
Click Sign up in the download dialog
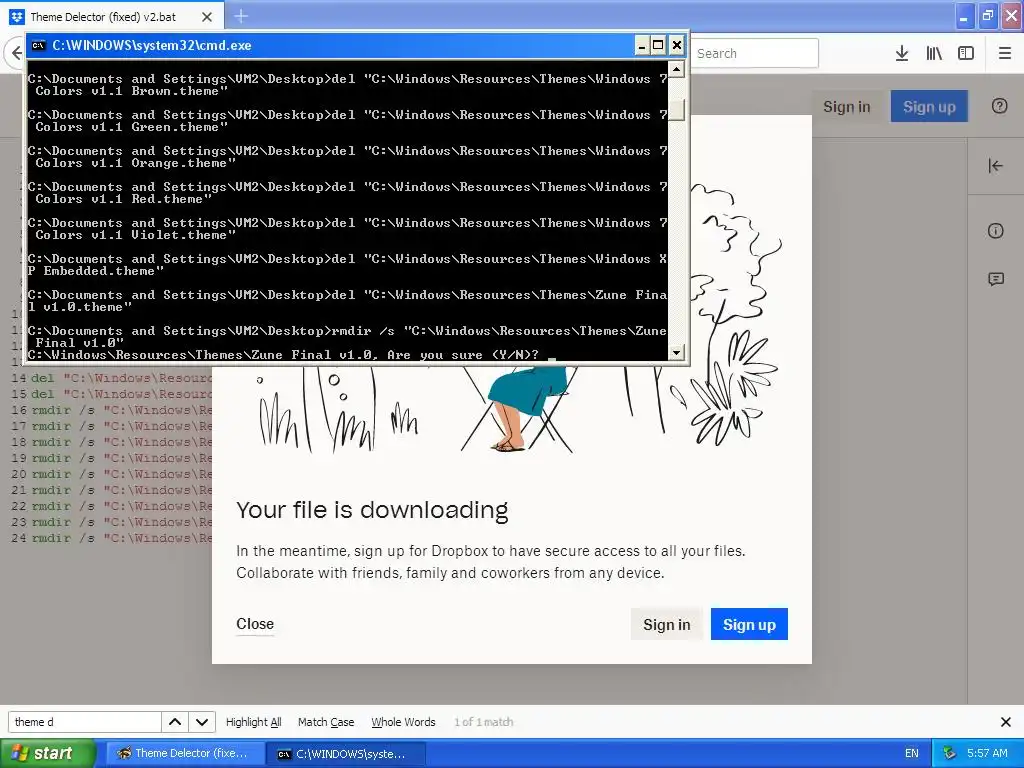pyautogui.click(x=749, y=624)
